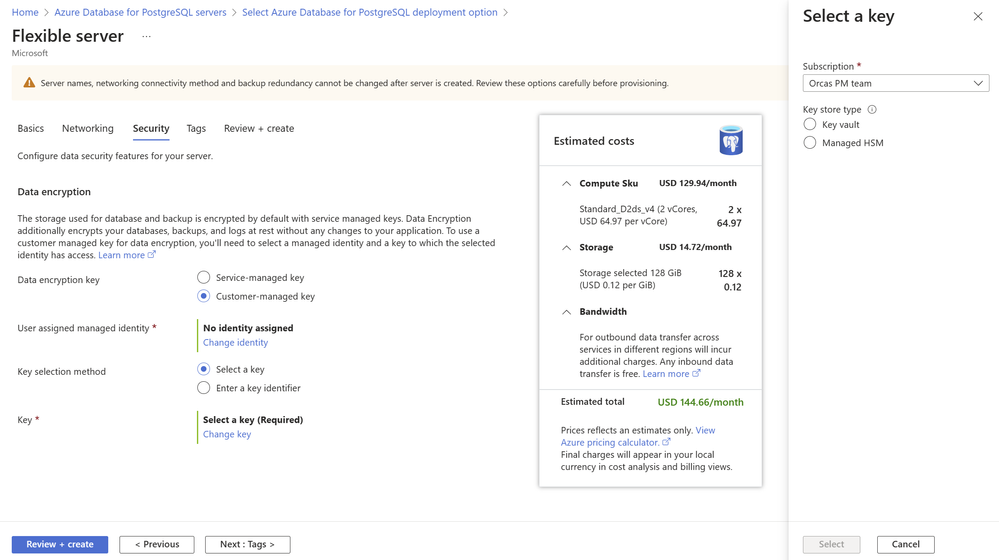This screenshot has width=999, height=560.
Task: Click the Home breadcrumb link
Action: point(25,12)
